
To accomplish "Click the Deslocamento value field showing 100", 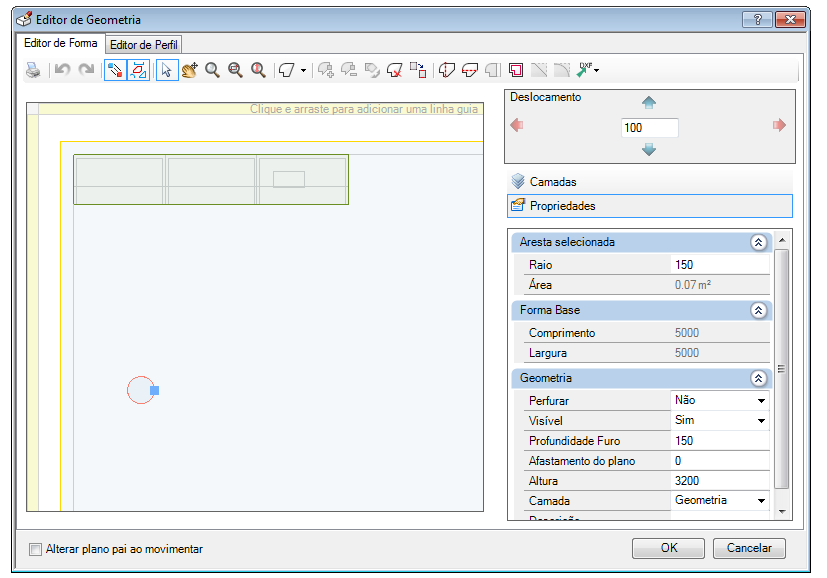I will click(650, 128).
